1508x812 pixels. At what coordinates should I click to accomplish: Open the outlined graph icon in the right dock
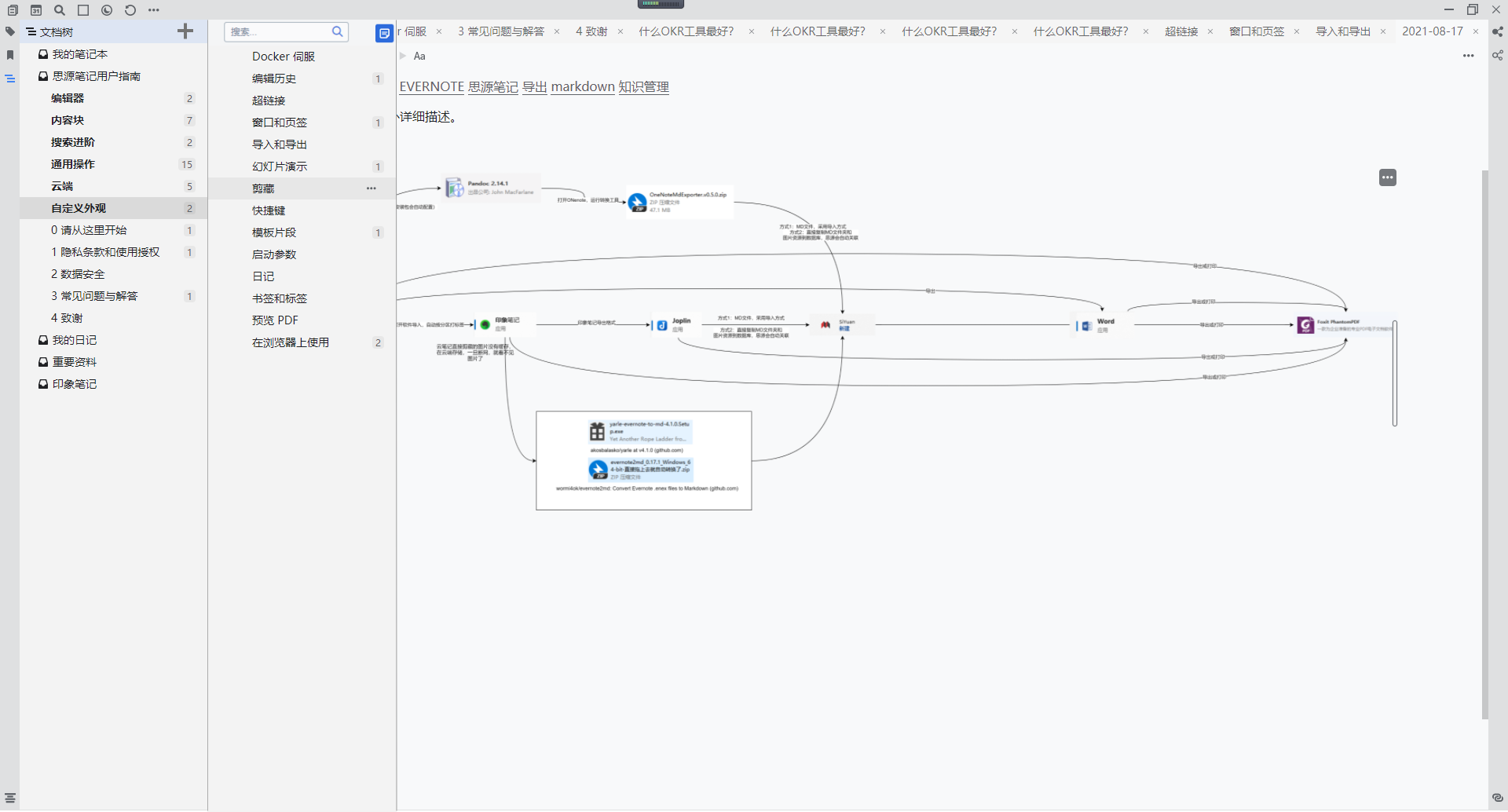1498,56
